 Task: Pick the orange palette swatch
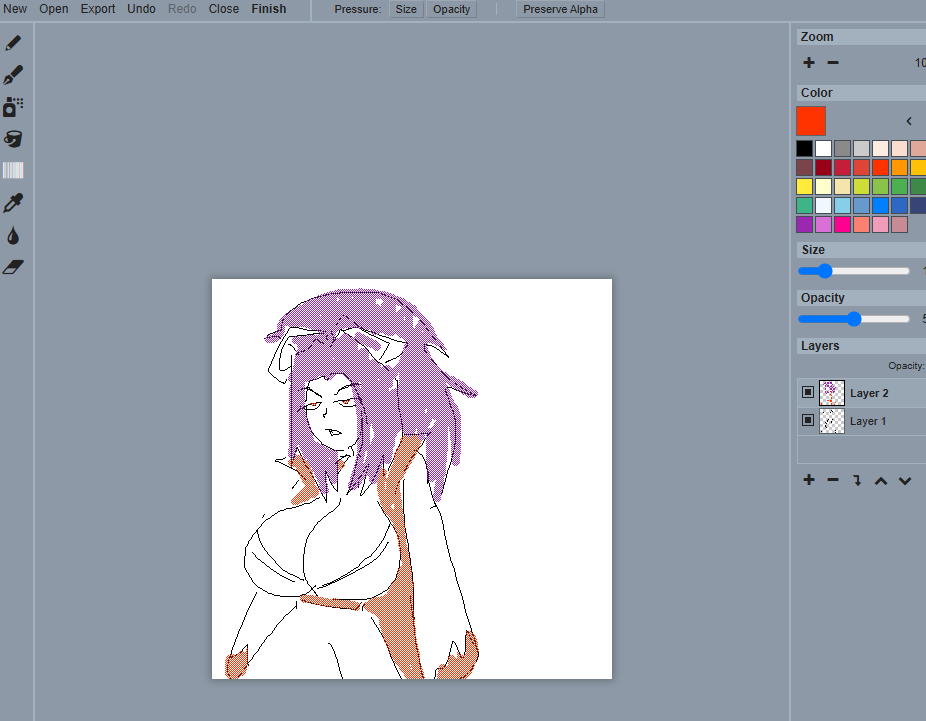tap(899, 167)
